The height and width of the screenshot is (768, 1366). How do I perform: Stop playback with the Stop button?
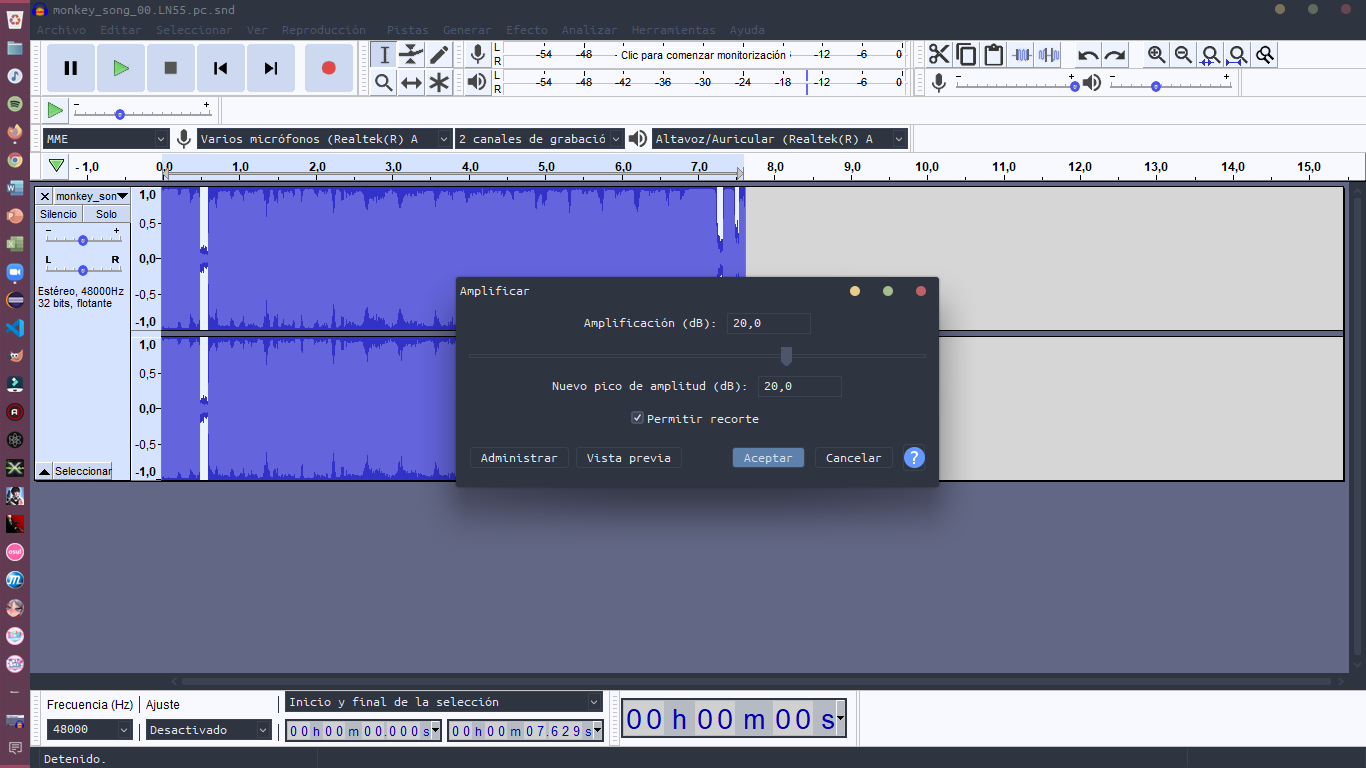[x=171, y=68]
